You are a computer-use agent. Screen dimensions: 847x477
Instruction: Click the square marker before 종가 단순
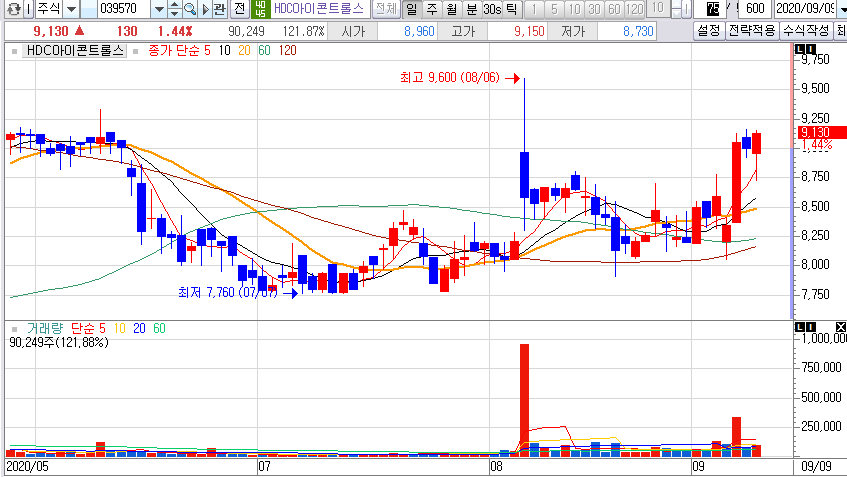[136, 51]
